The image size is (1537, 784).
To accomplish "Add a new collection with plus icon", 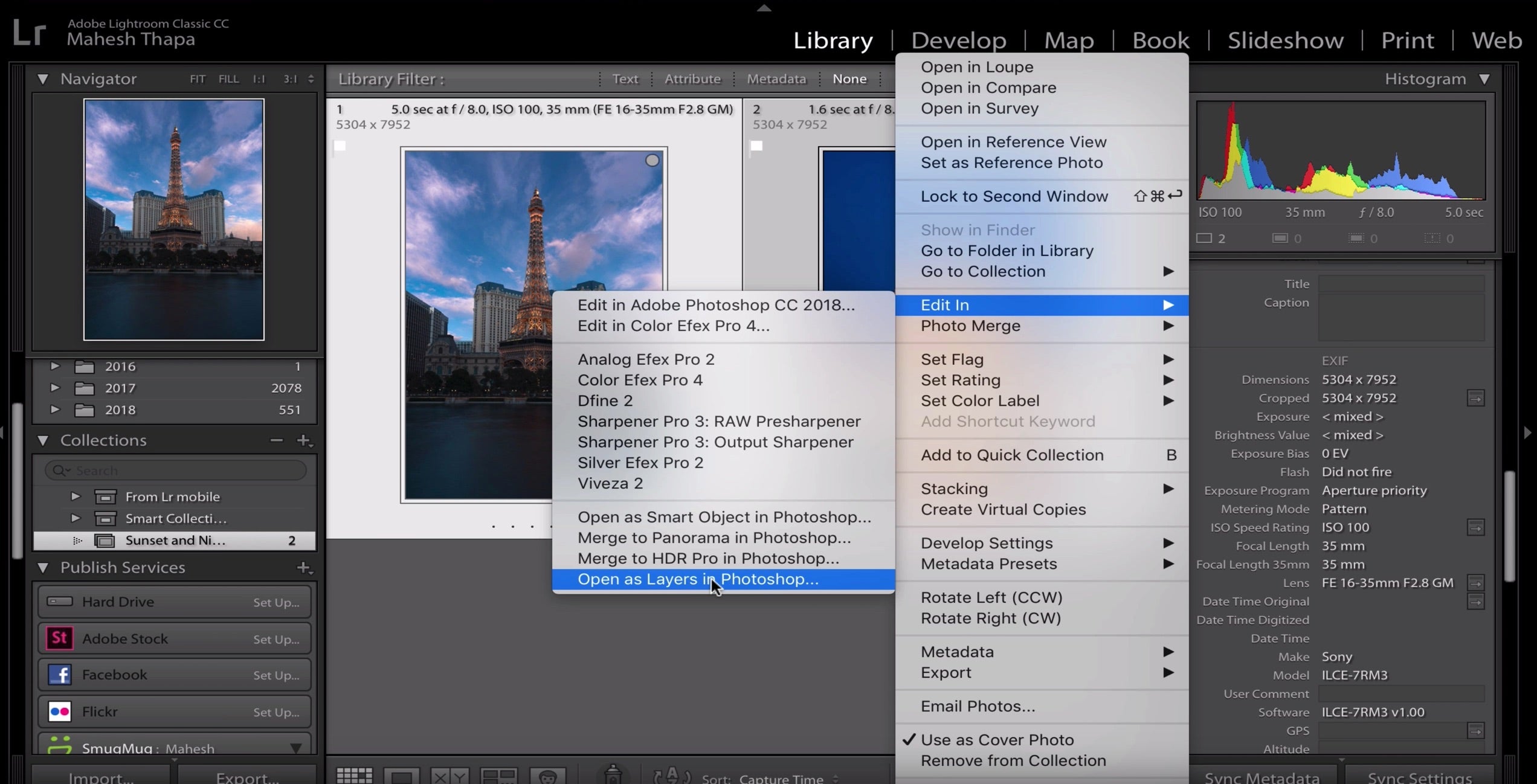I will 304,440.
